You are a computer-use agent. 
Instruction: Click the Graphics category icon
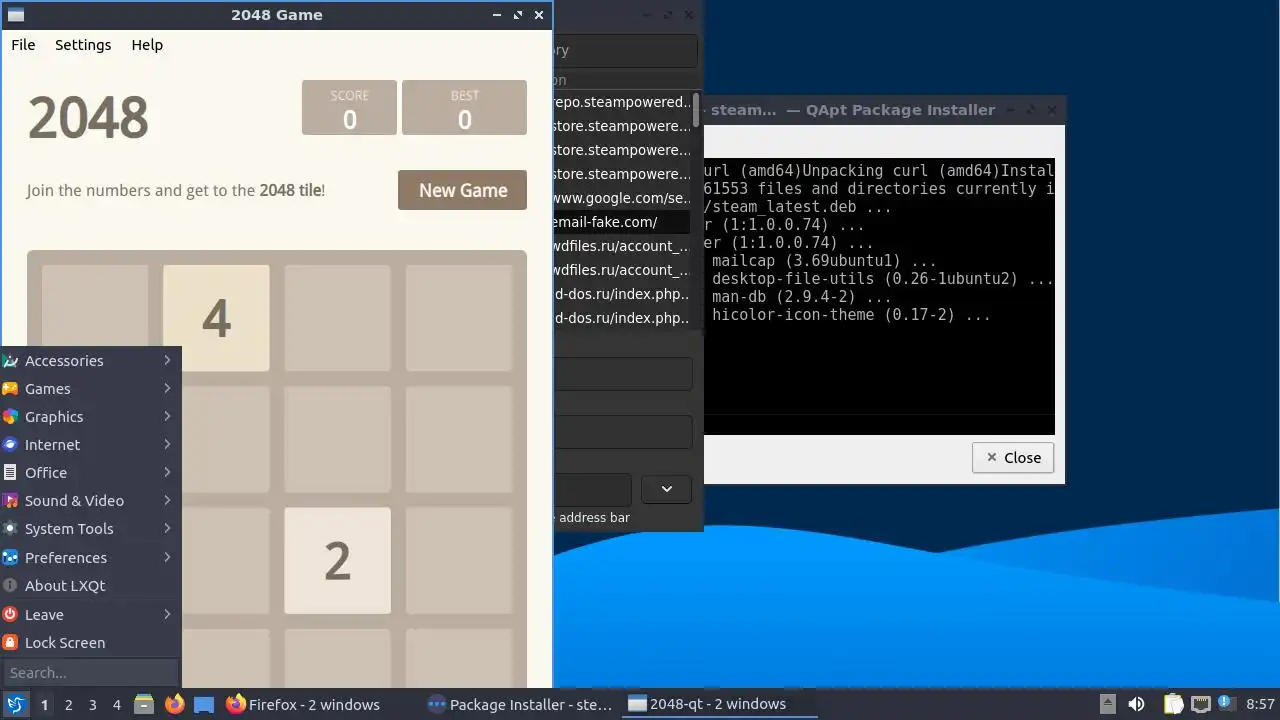click(x=10, y=417)
